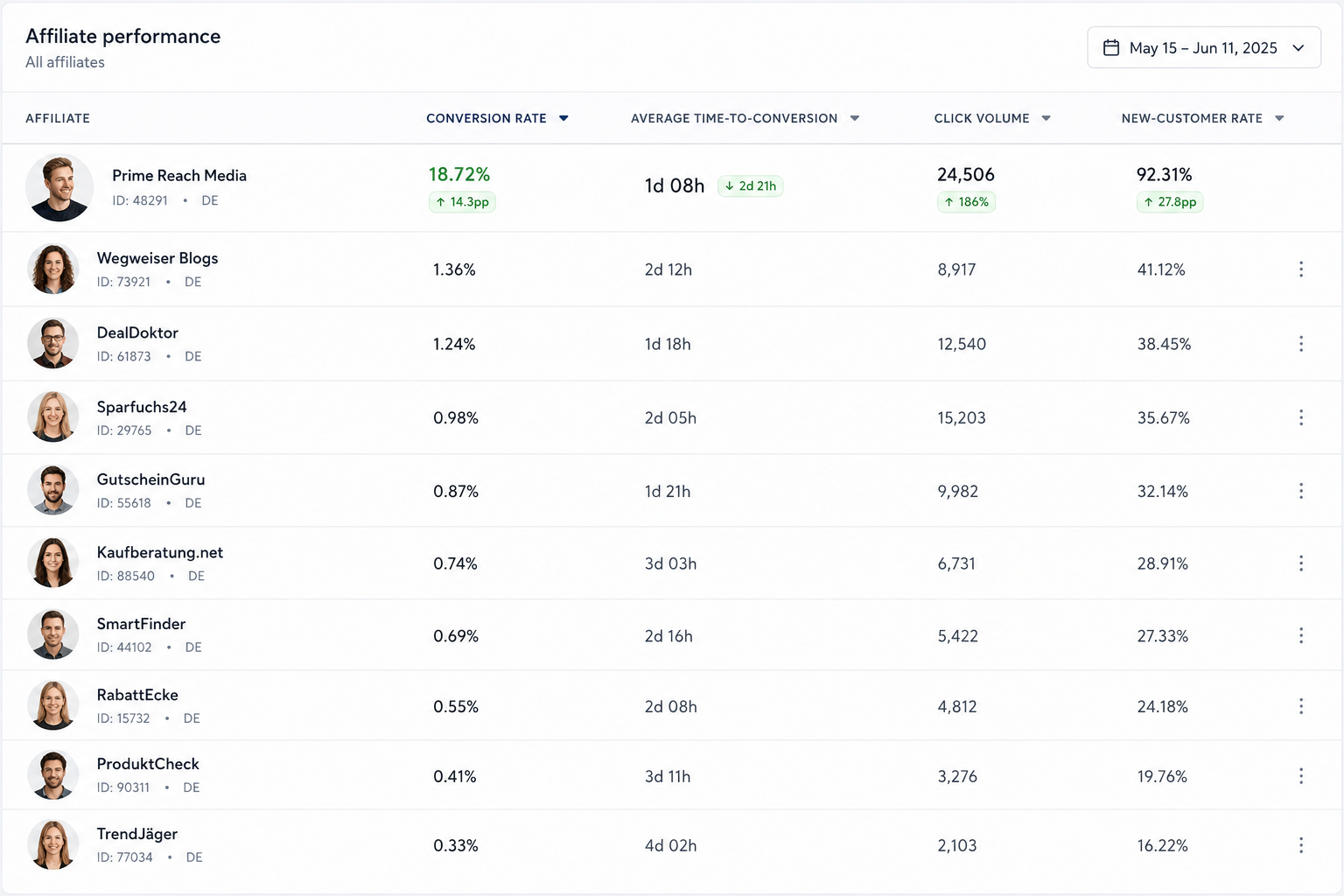Click the Conversion Rate column label
This screenshot has width=1344, height=896.
point(486,118)
